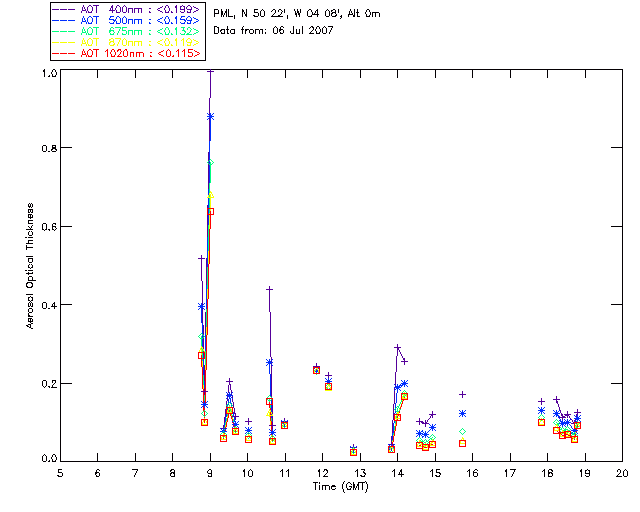This screenshot has height=512, width=640.
Task: Click the x-axis label 12
Action: (x=322, y=473)
